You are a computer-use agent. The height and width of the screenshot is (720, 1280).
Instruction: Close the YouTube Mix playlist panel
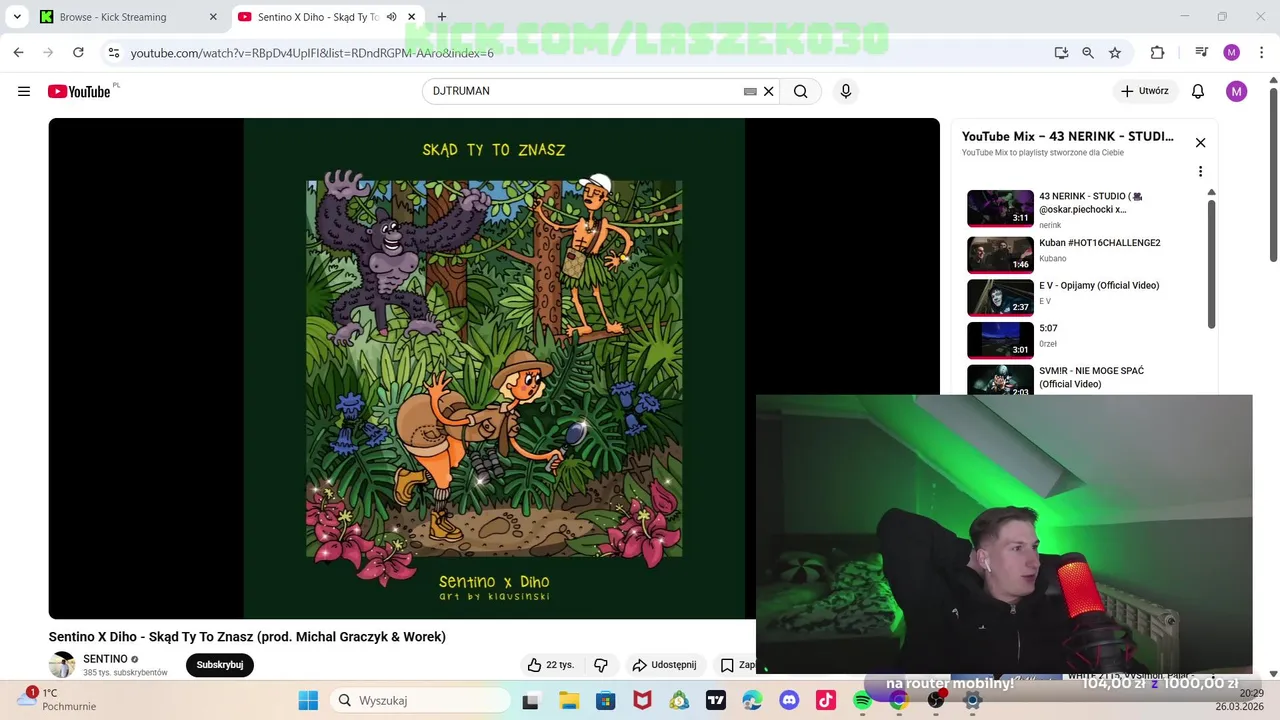pyautogui.click(x=1200, y=143)
